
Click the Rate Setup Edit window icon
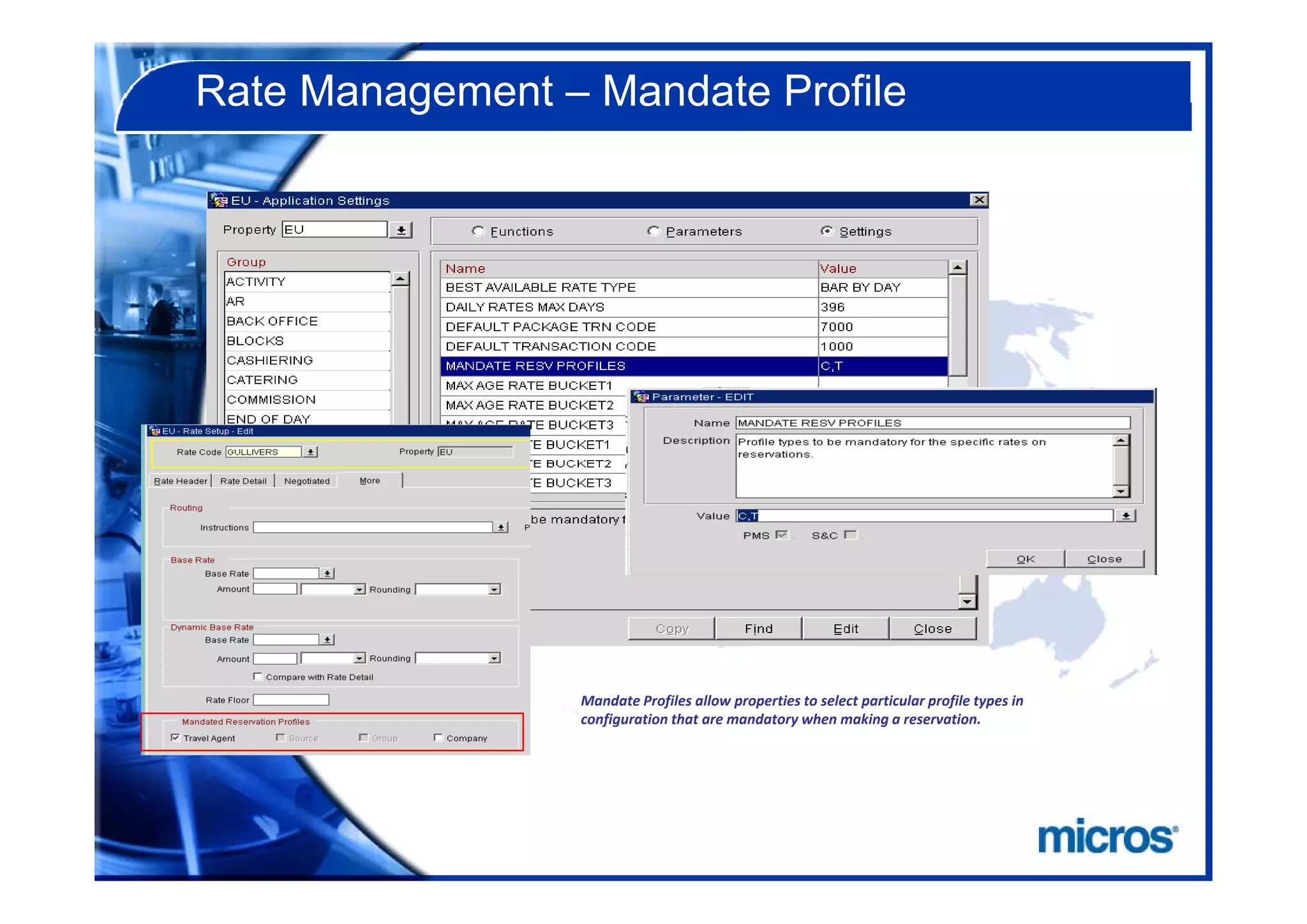point(154,431)
